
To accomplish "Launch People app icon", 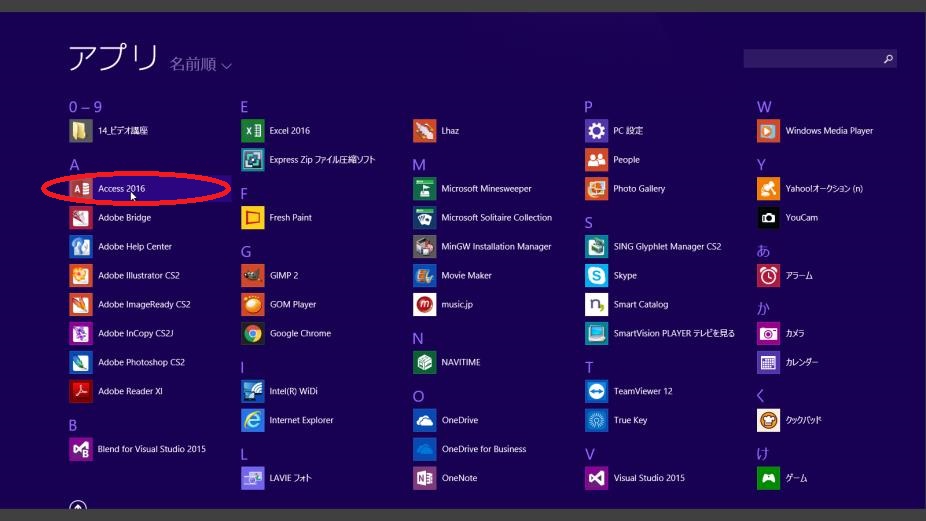I will pos(596,159).
